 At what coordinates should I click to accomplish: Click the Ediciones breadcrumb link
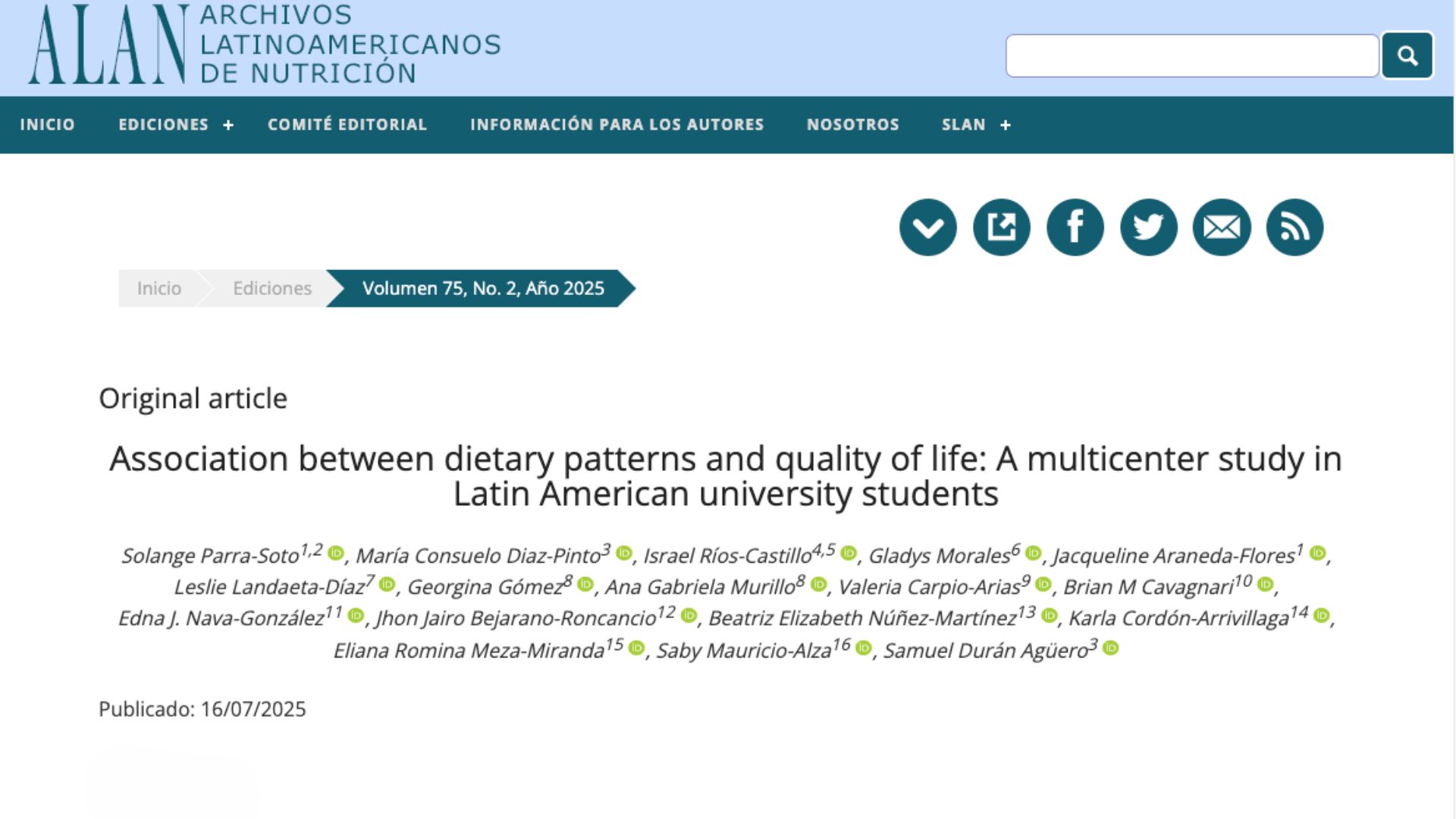click(x=272, y=288)
